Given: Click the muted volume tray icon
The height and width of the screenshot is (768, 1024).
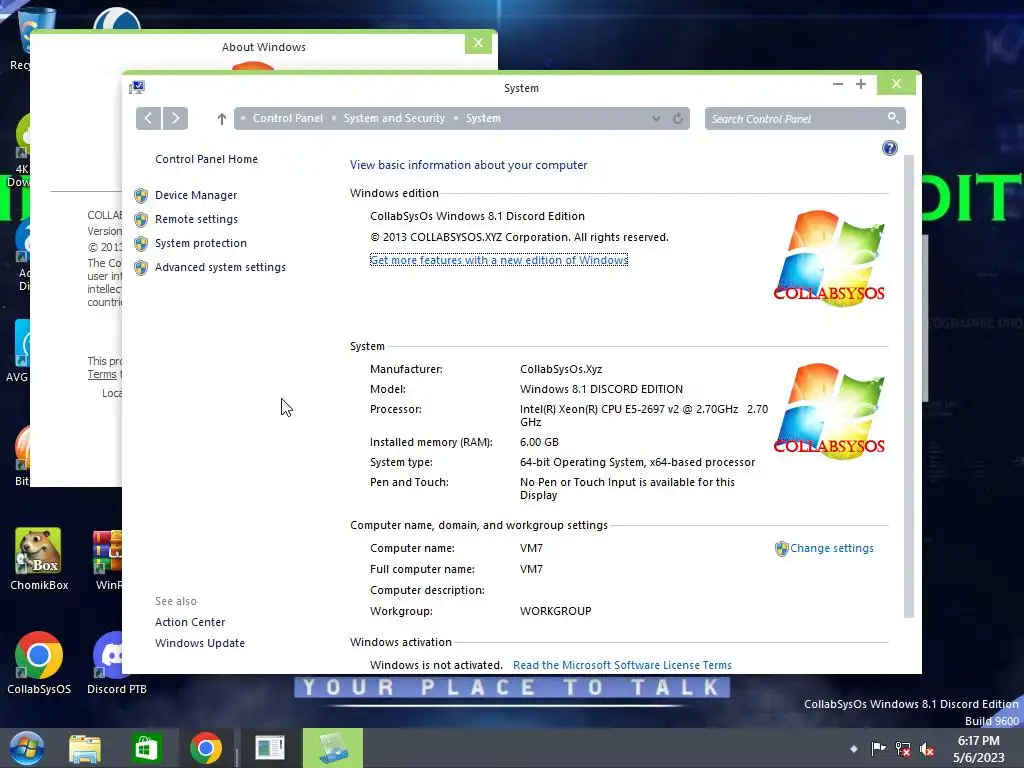Looking at the screenshot, I should pos(927,749).
